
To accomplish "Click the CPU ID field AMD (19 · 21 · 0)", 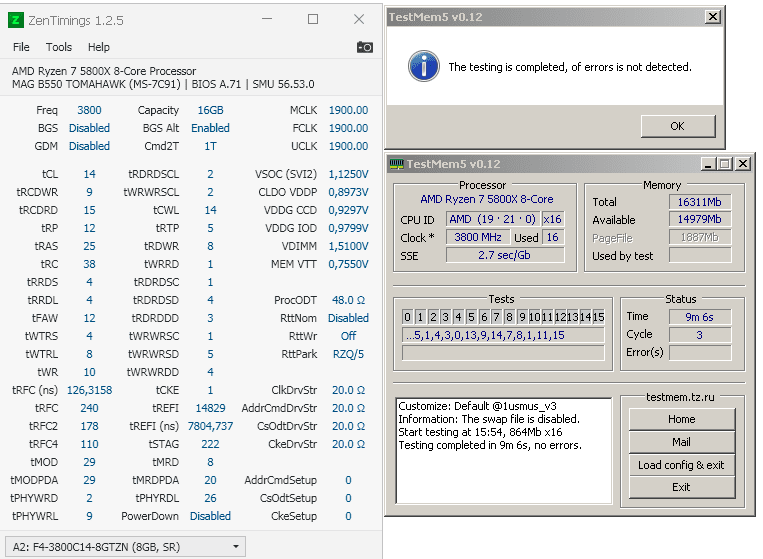I will point(492,219).
